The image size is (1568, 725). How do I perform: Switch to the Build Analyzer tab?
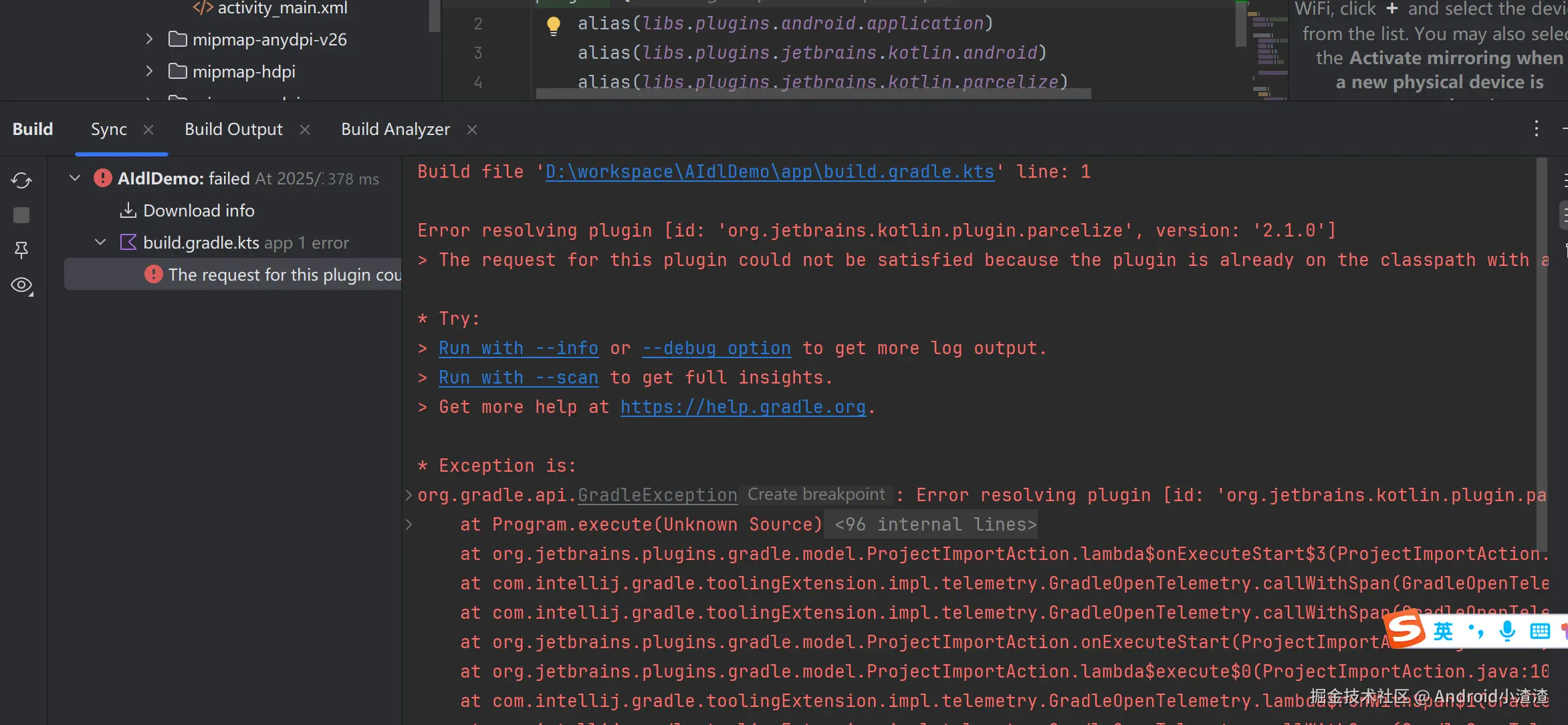tap(395, 130)
